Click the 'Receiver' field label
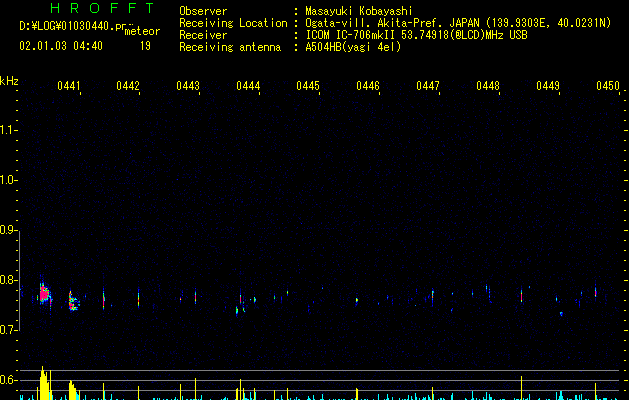Viewport: 629px width, 400px height. click(x=203, y=35)
